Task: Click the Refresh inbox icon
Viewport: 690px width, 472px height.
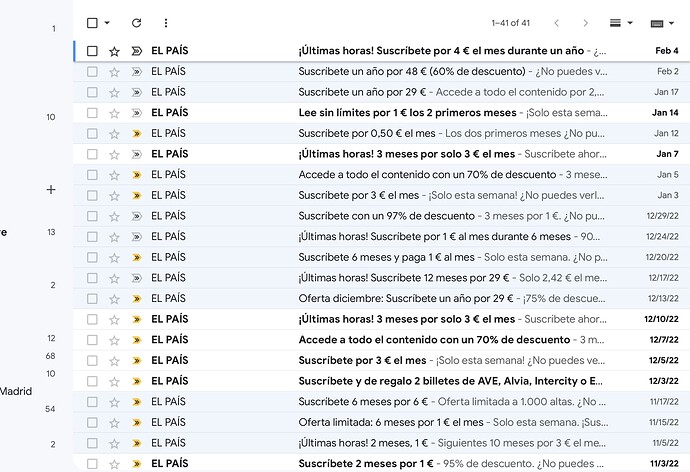Action: 136,23
